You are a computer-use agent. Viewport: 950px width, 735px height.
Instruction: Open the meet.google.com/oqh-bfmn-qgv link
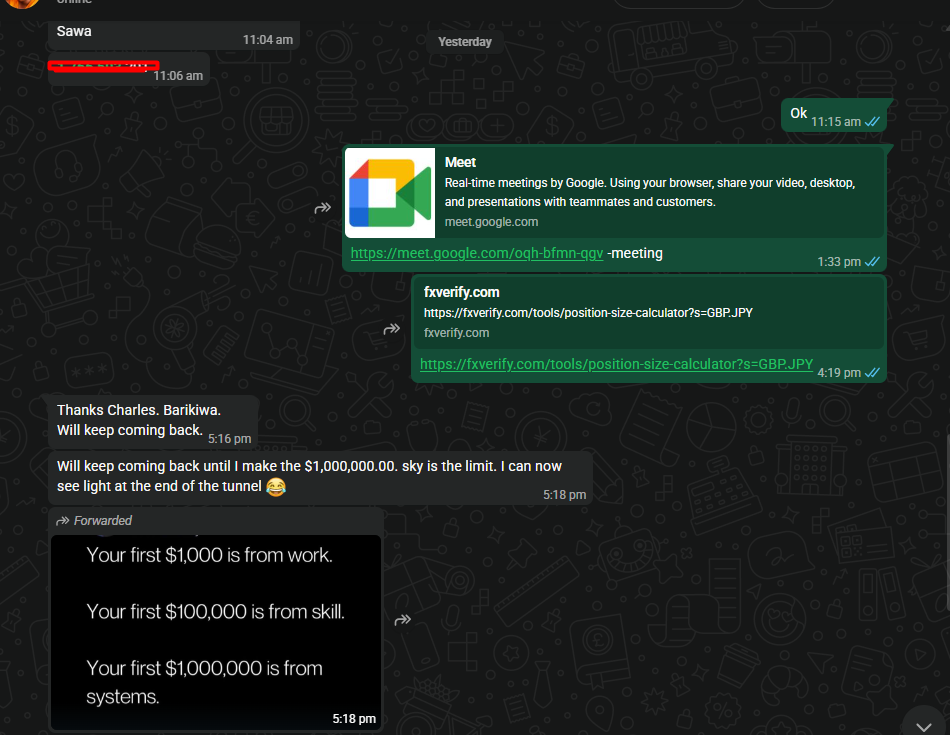(477, 253)
